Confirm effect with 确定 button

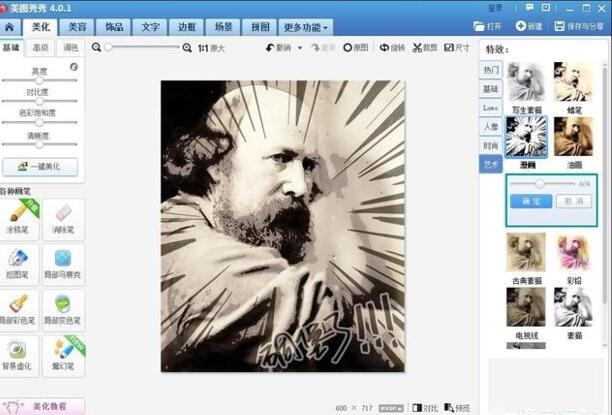tap(531, 201)
